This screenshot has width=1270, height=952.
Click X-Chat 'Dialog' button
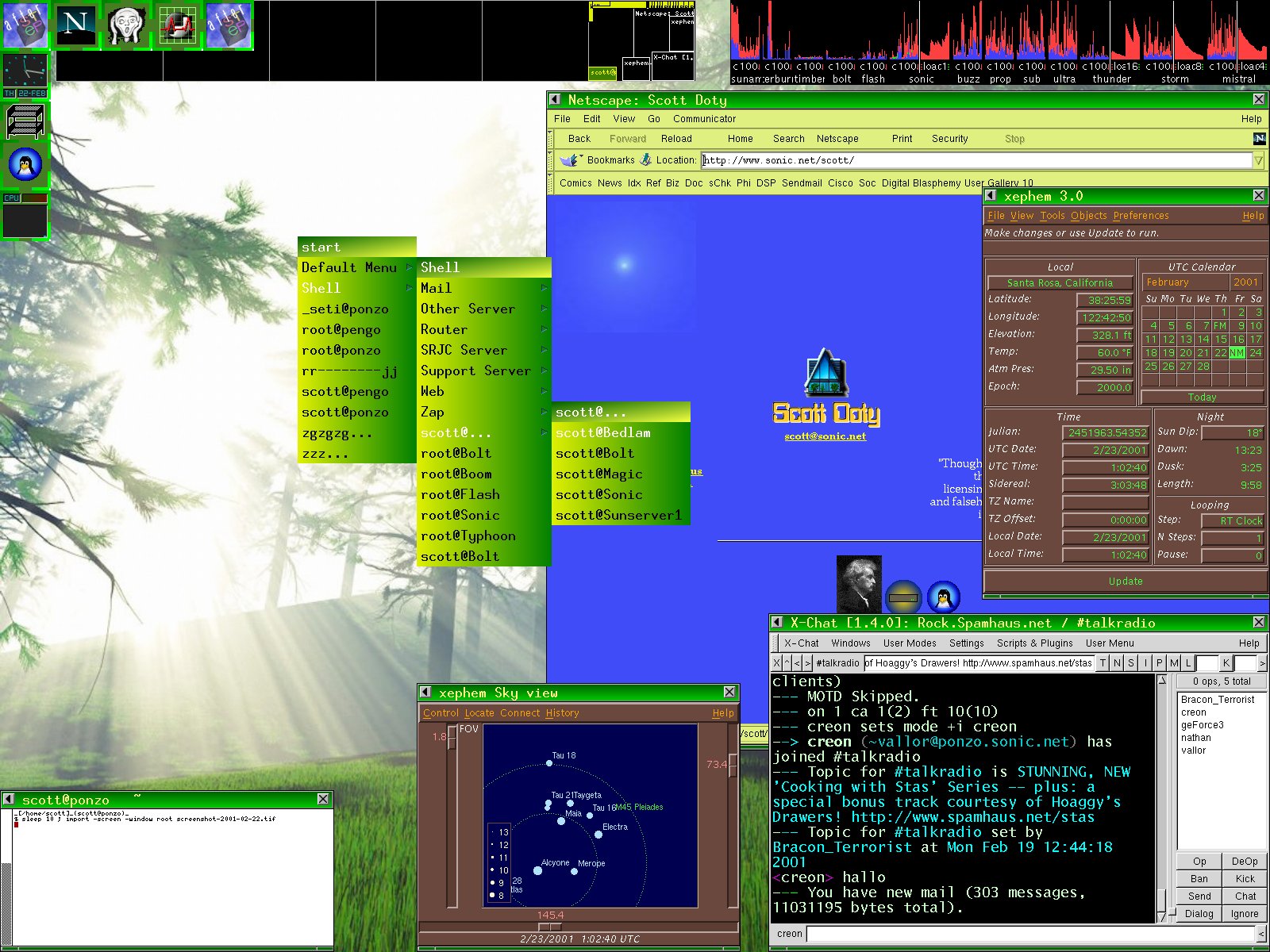[1199, 913]
